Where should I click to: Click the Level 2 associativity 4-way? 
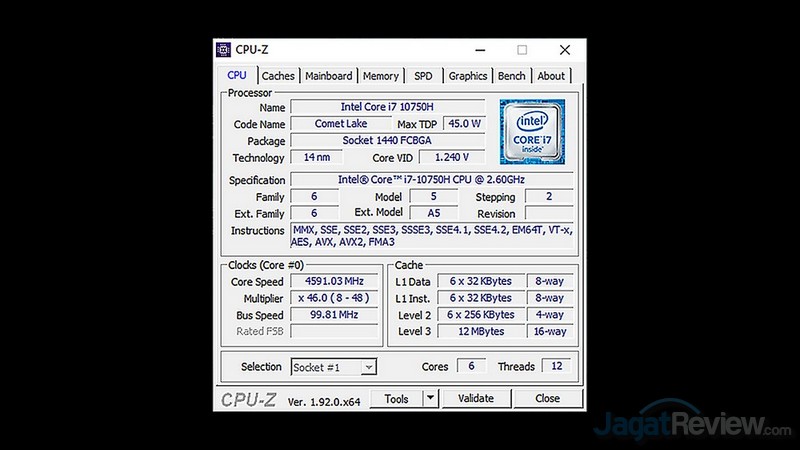click(549, 315)
